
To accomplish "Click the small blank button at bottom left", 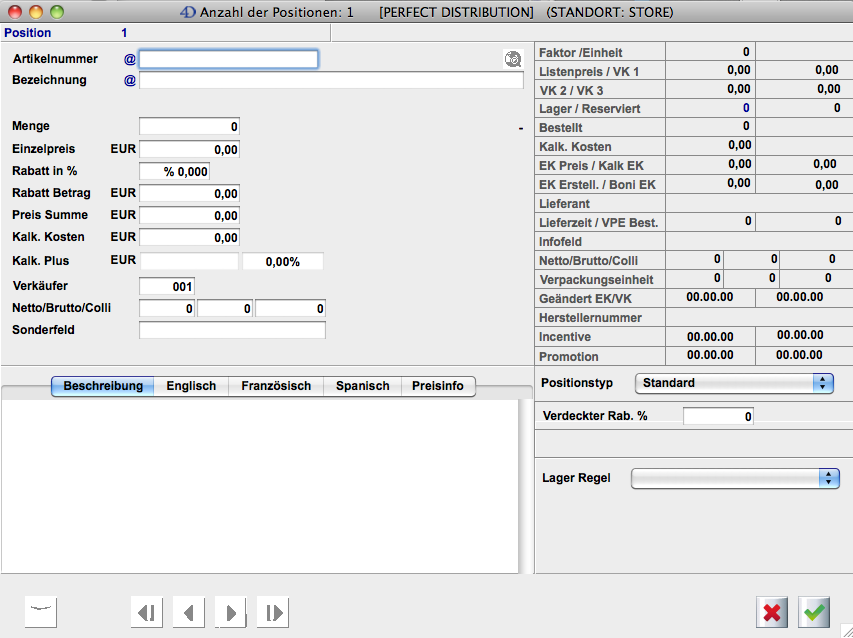I will tap(41, 612).
